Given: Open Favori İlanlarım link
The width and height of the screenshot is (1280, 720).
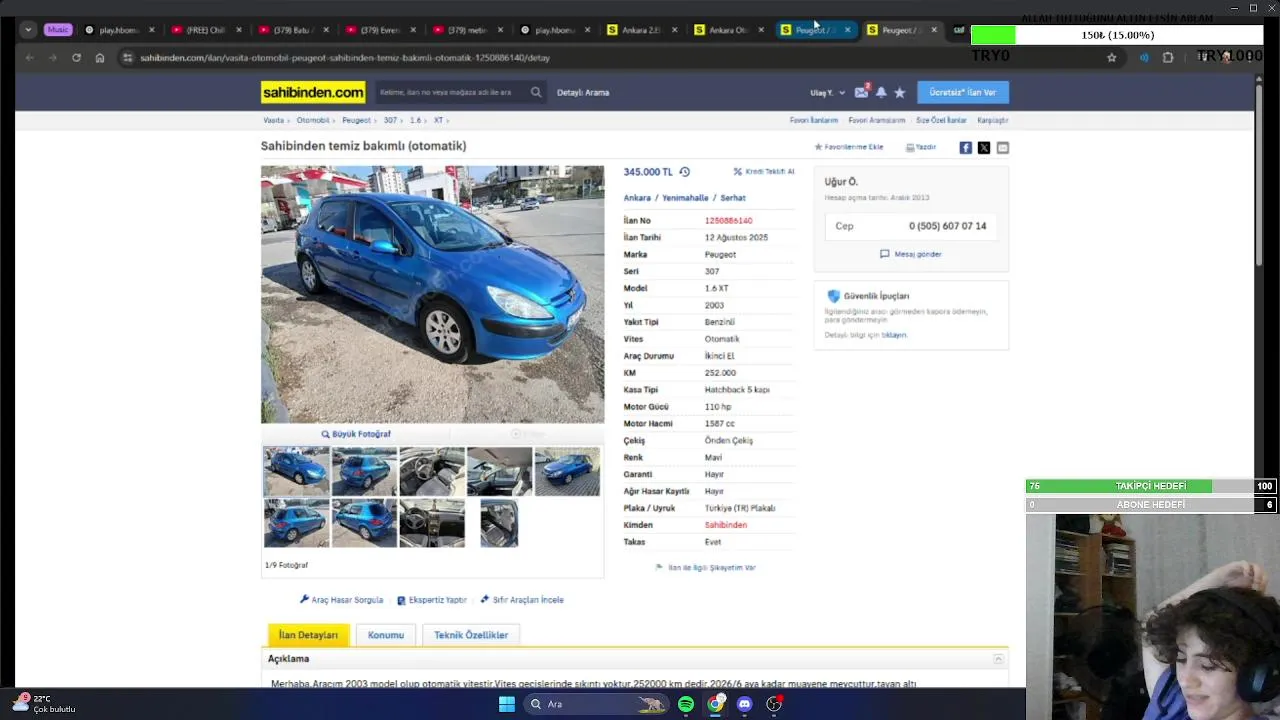Looking at the screenshot, I should point(814,120).
